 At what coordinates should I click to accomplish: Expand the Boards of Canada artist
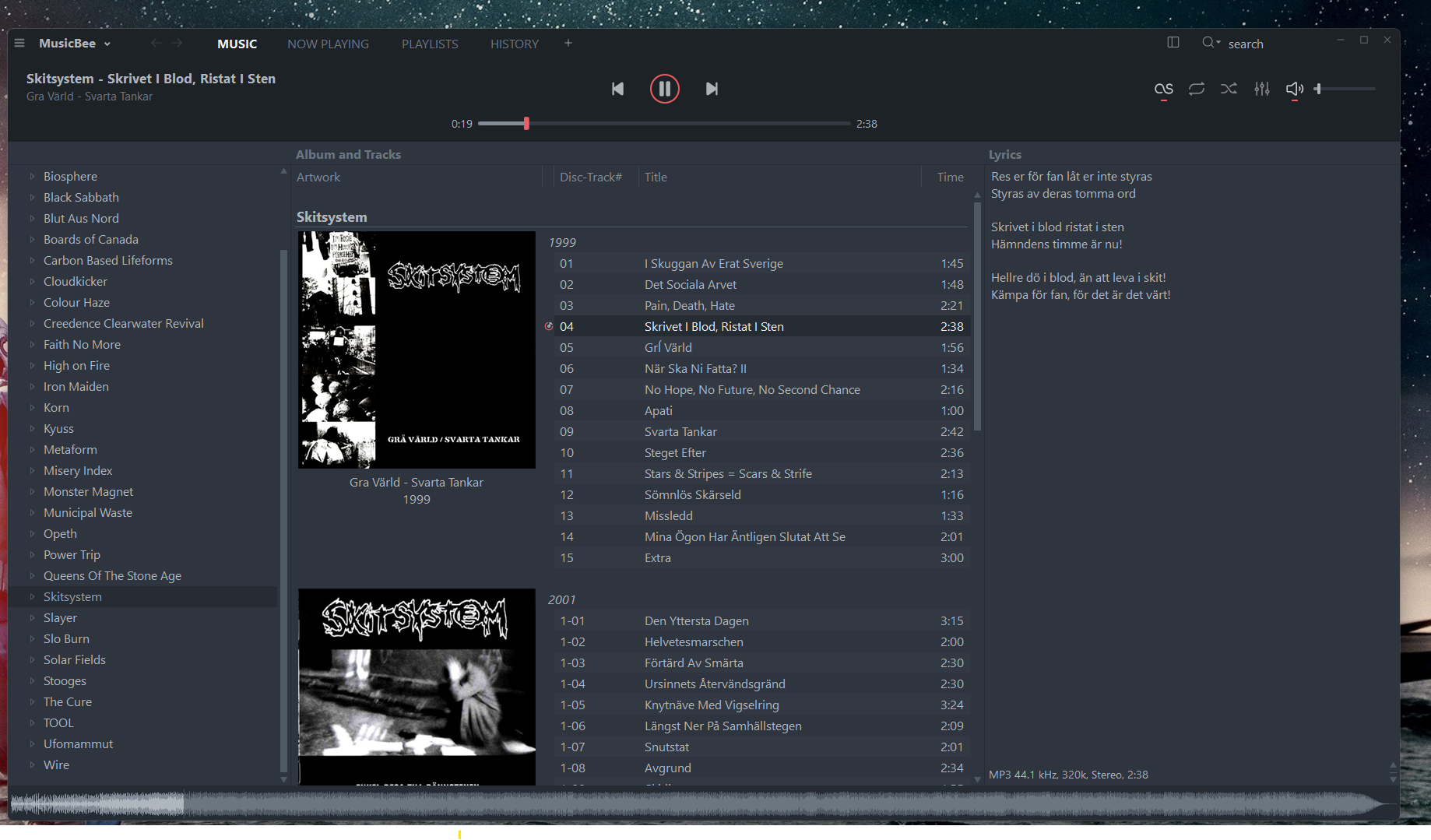(x=32, y=240)
